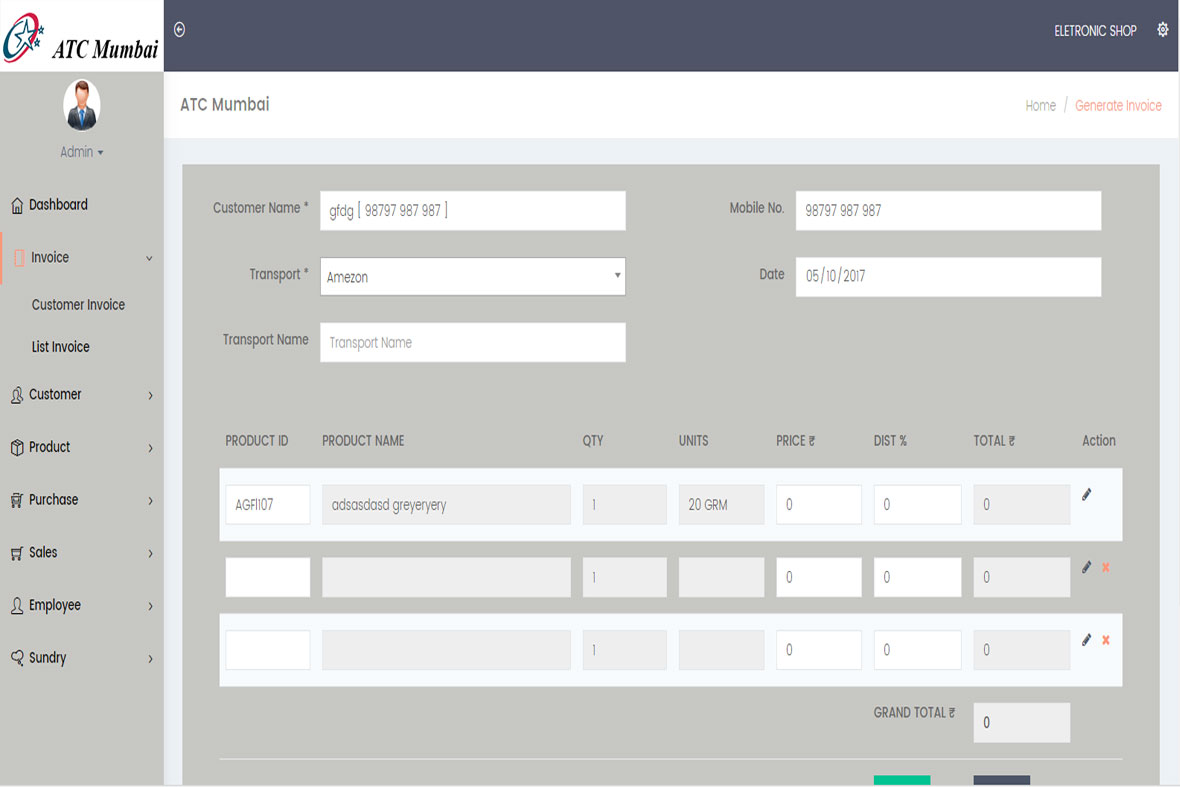Click the edit pencil in first product row
Image resolution: width=1180 pixels, height=787 pixels.
click(1087, 494)
